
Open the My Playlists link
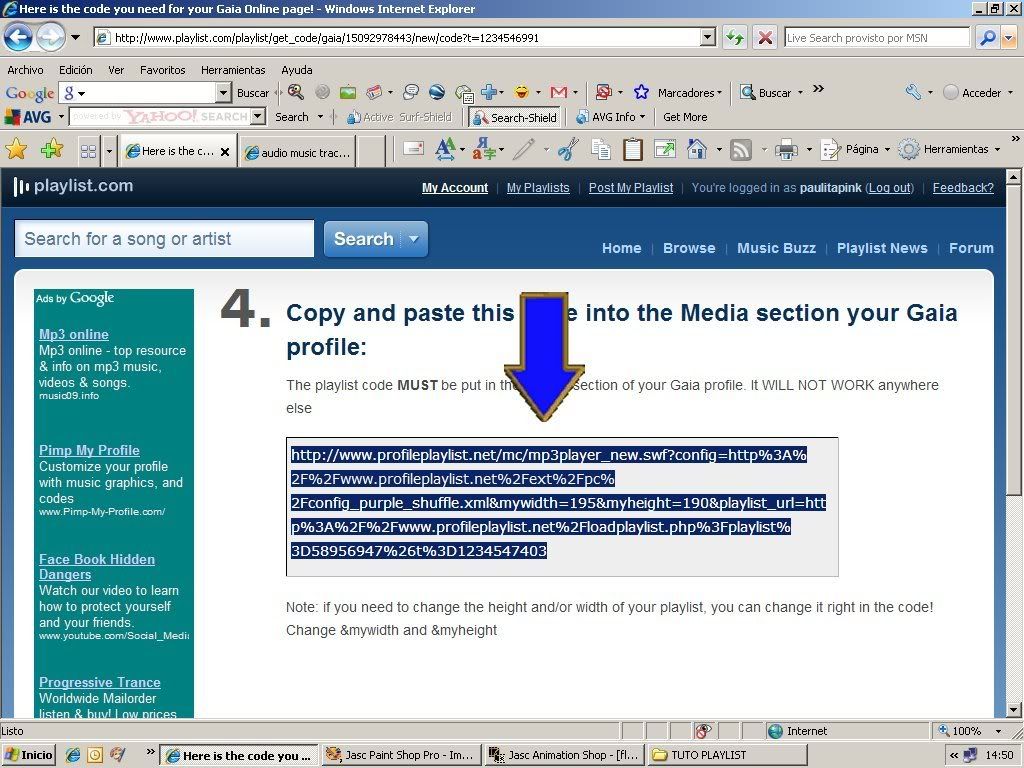538,187
